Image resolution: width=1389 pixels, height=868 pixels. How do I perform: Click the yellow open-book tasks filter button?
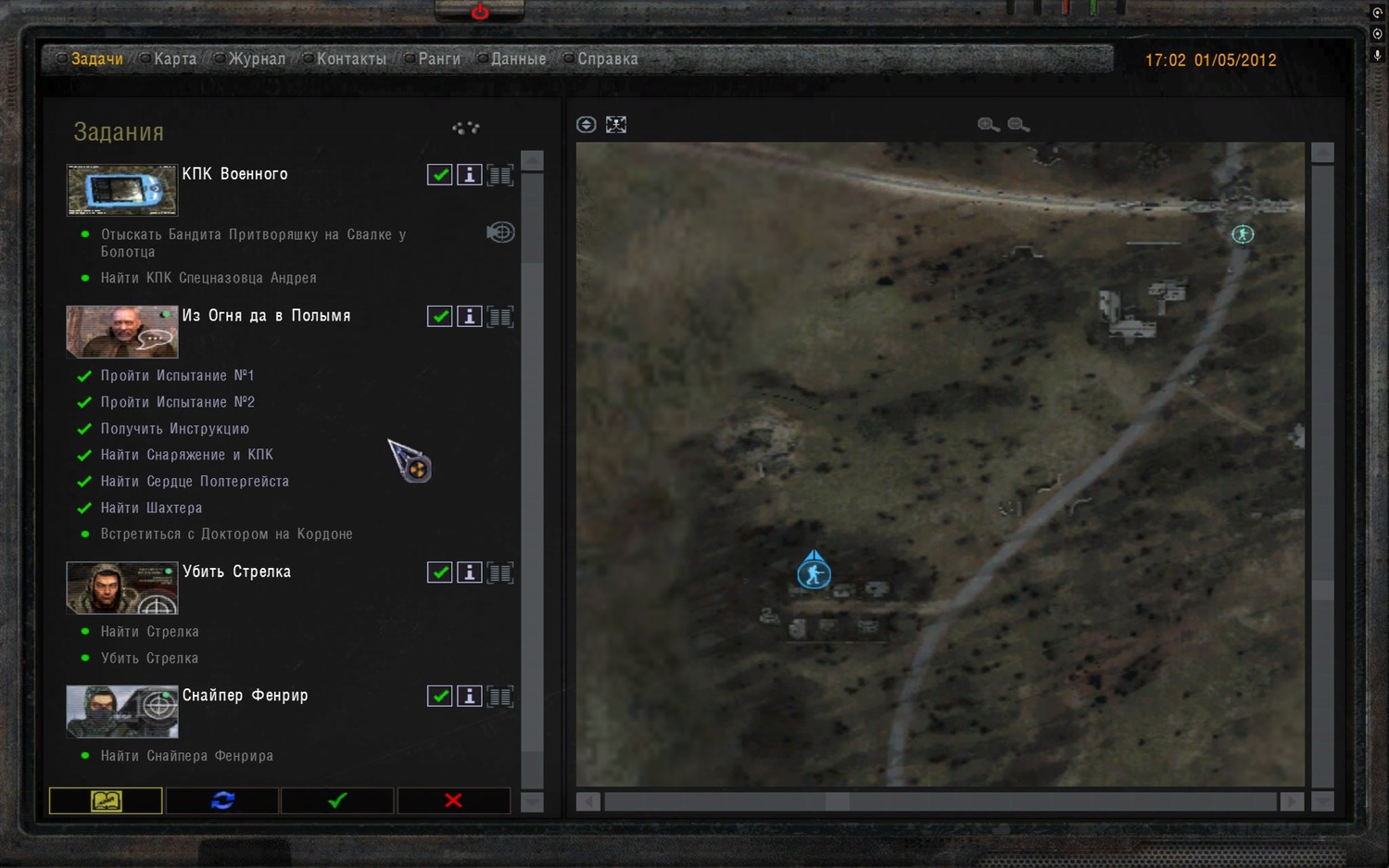[106, 800]
